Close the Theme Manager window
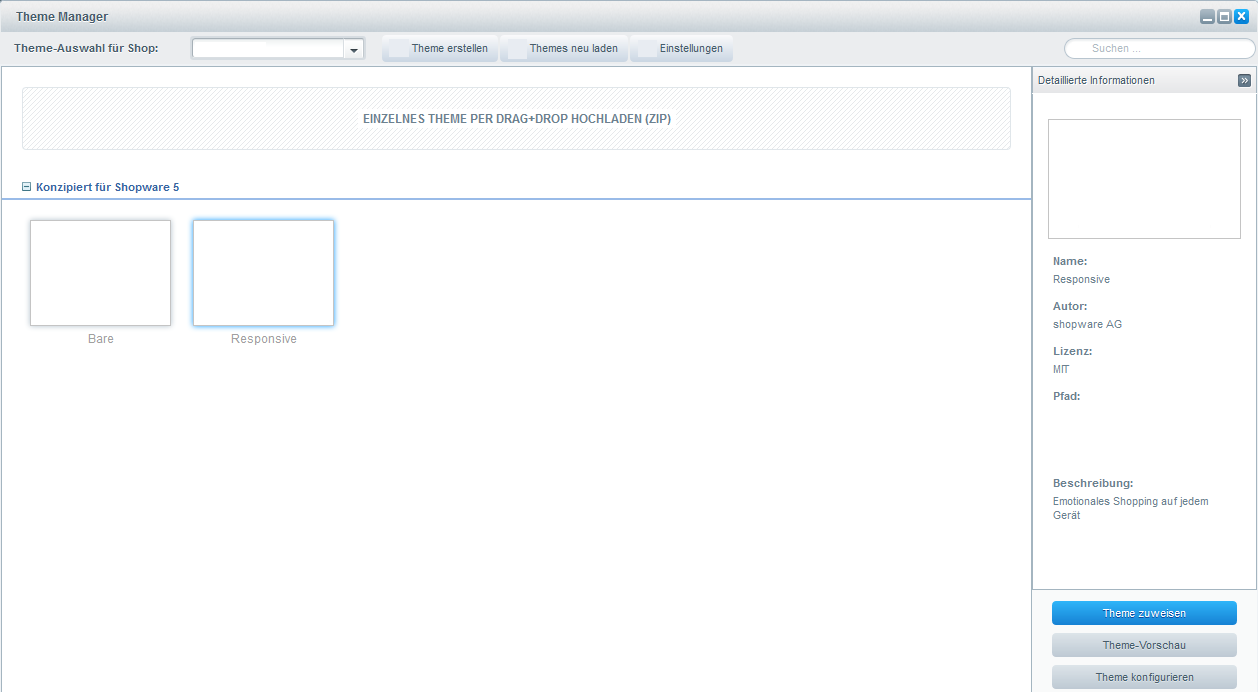This screenshot has width=1258, height=692. pos(1241,16)
